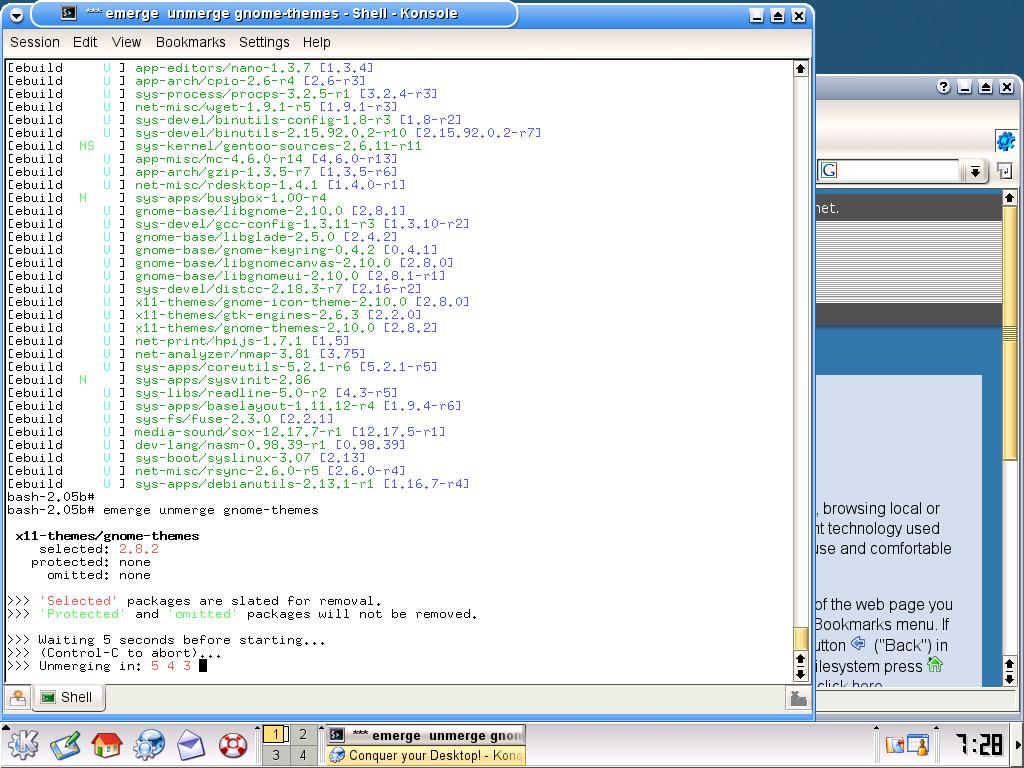
Task: Click the Konsole title bar terminal icon
Action: (68, 12)
